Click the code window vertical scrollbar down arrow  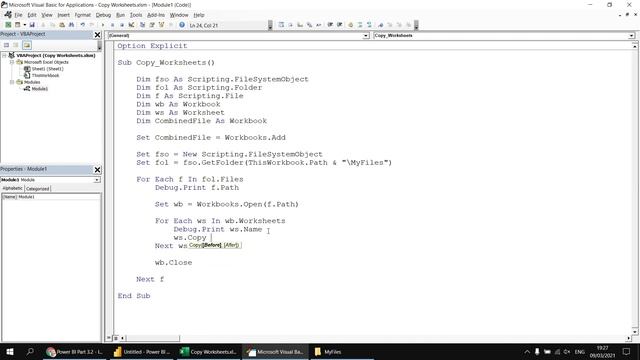tap(635, 332)
